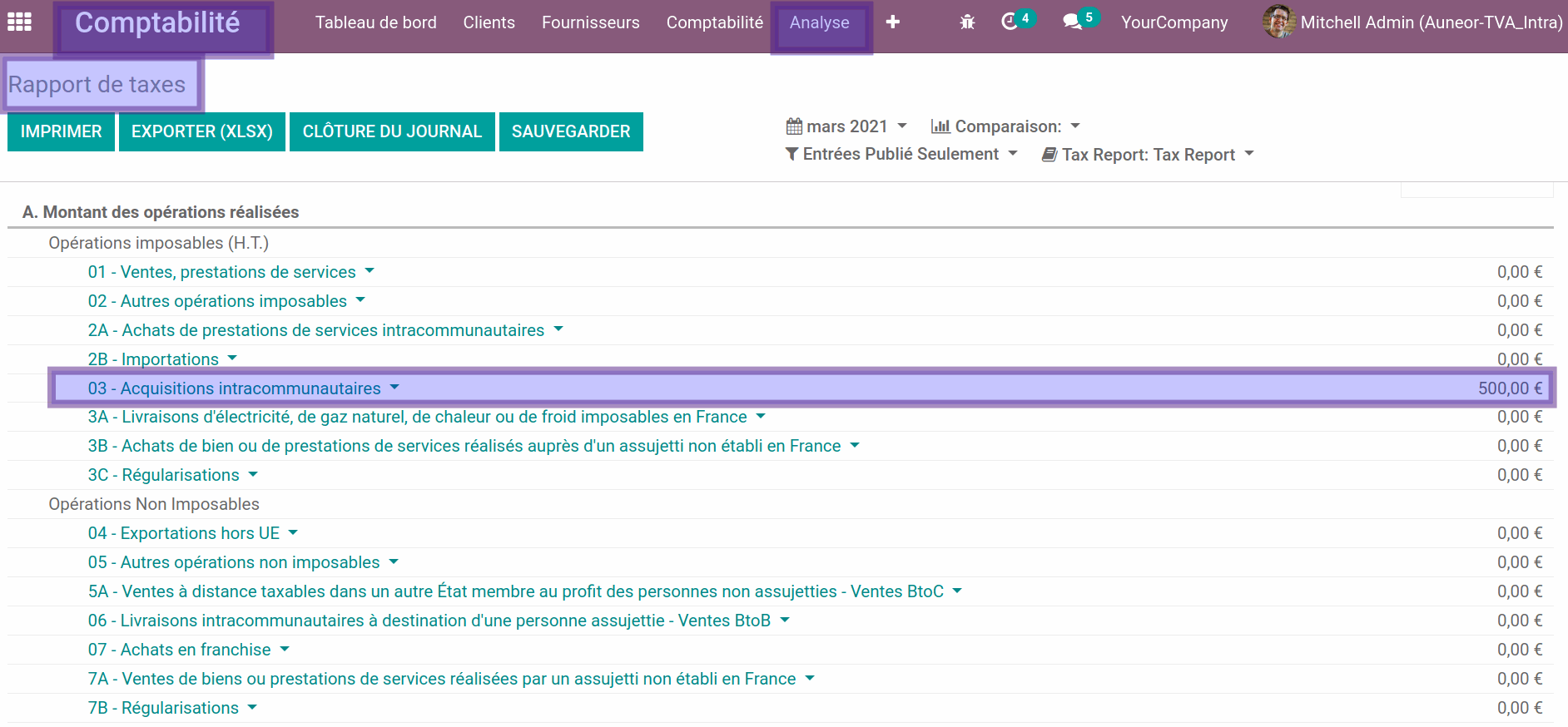Open the Fournisseurs menu
The width and height of the screenshot is (1568, 727).
click(x=590, y=22)
